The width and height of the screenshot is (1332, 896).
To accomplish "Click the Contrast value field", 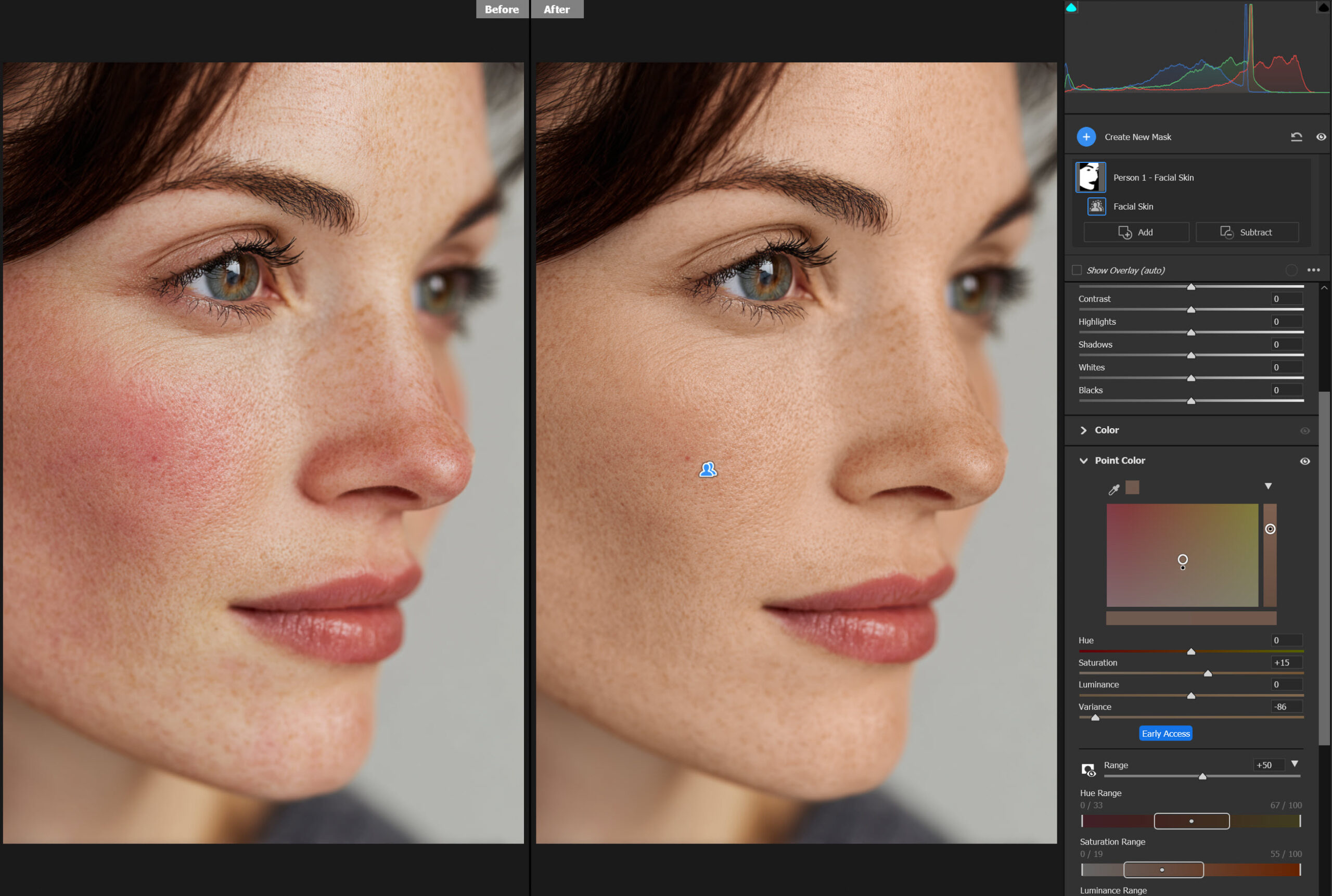I will [1286, 298].
